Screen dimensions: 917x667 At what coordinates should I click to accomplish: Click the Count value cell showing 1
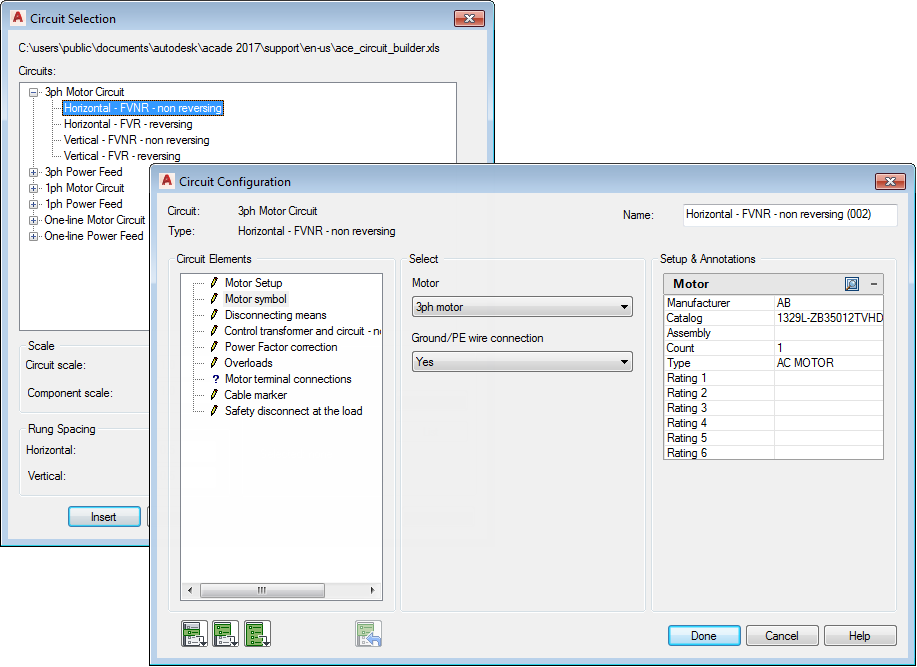tap(829, 348)
